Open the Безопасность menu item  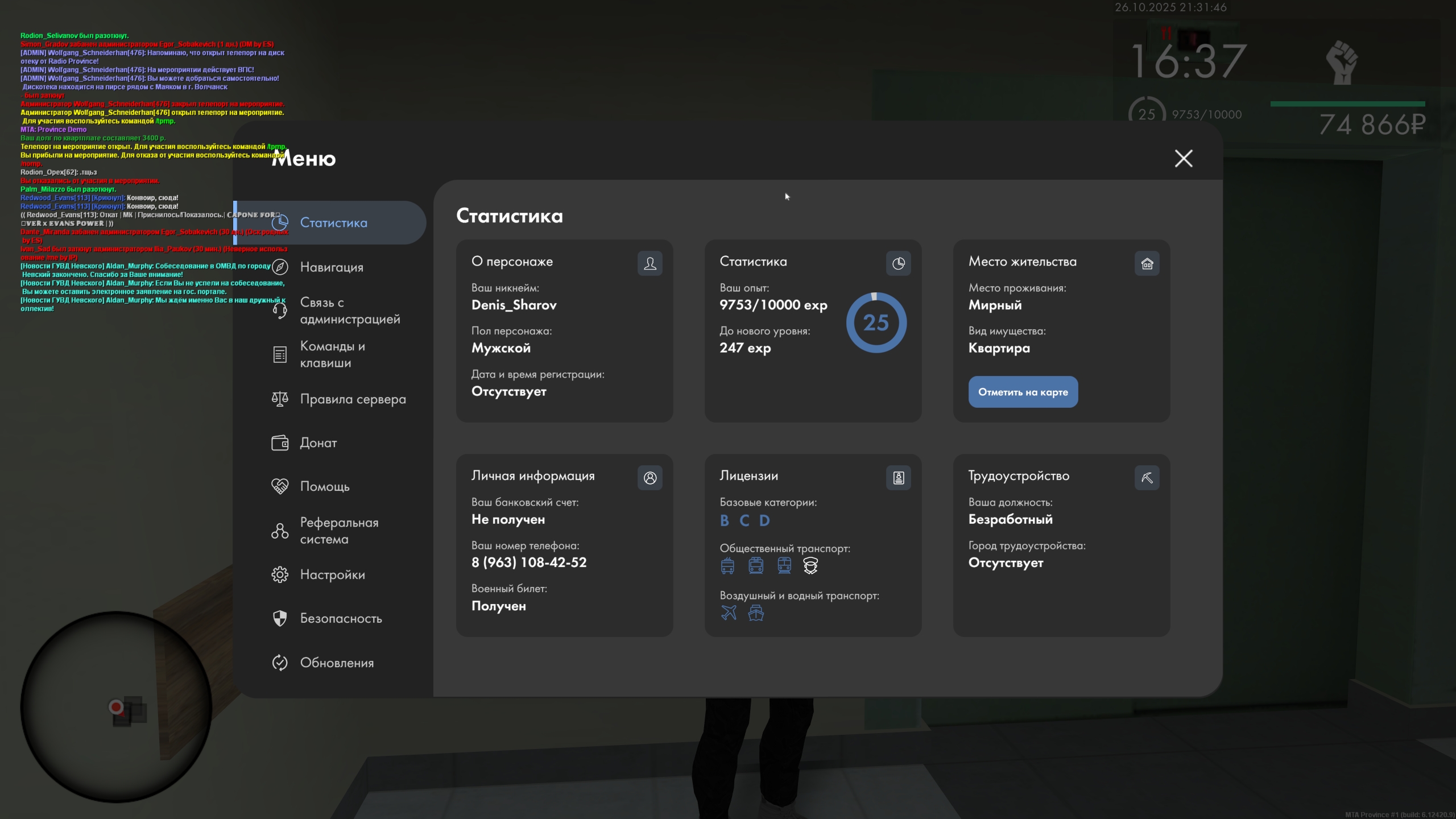pyautogui.click(x=341, y=618)
